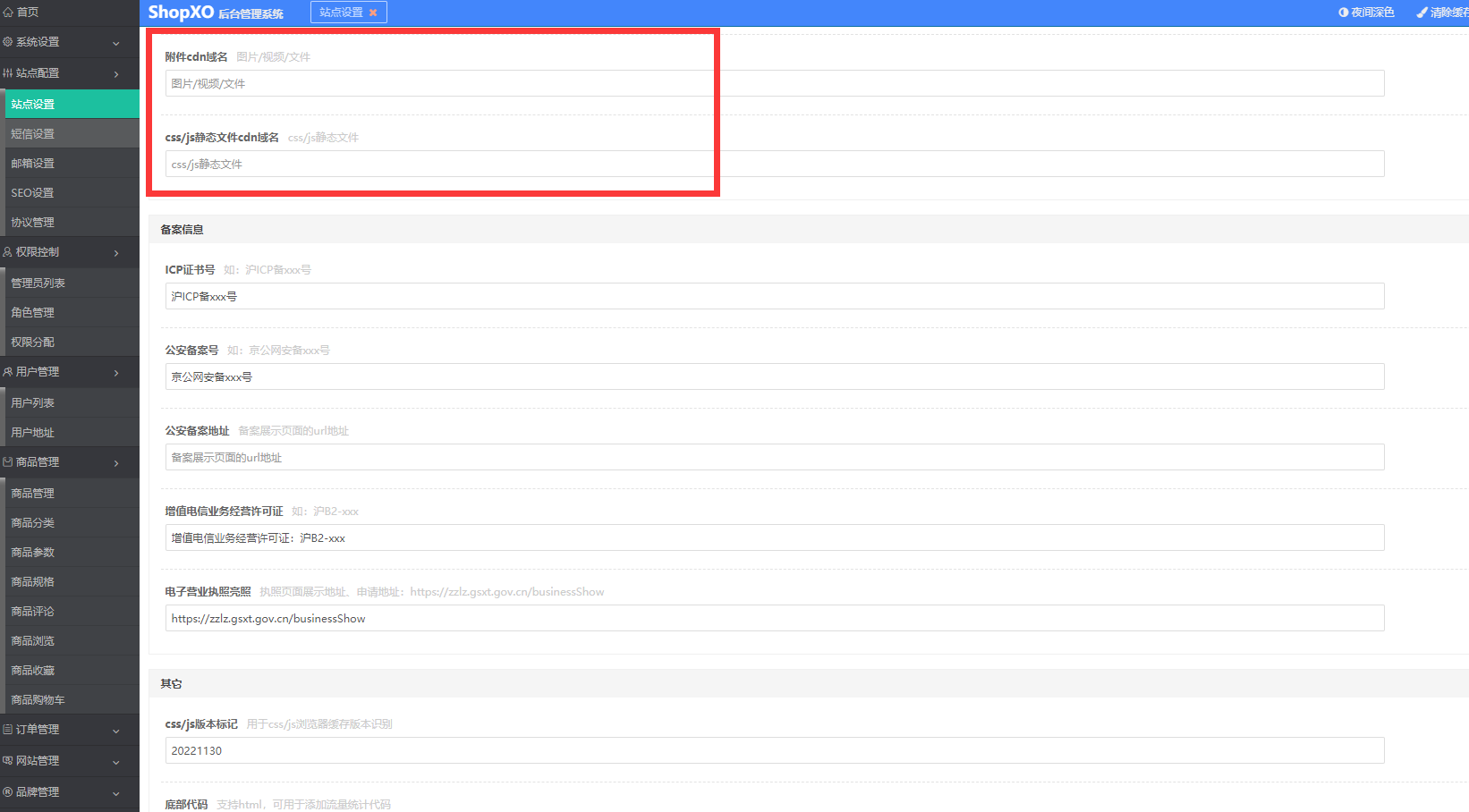Click the 站点配置 sliders icon
Viewport: 1469px width, 812px height.
[x=8, y=73]
